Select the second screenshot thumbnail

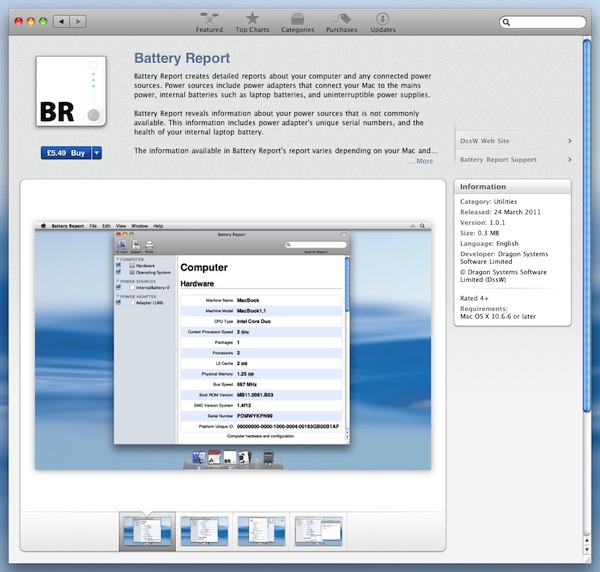click(x=204, y=531)
